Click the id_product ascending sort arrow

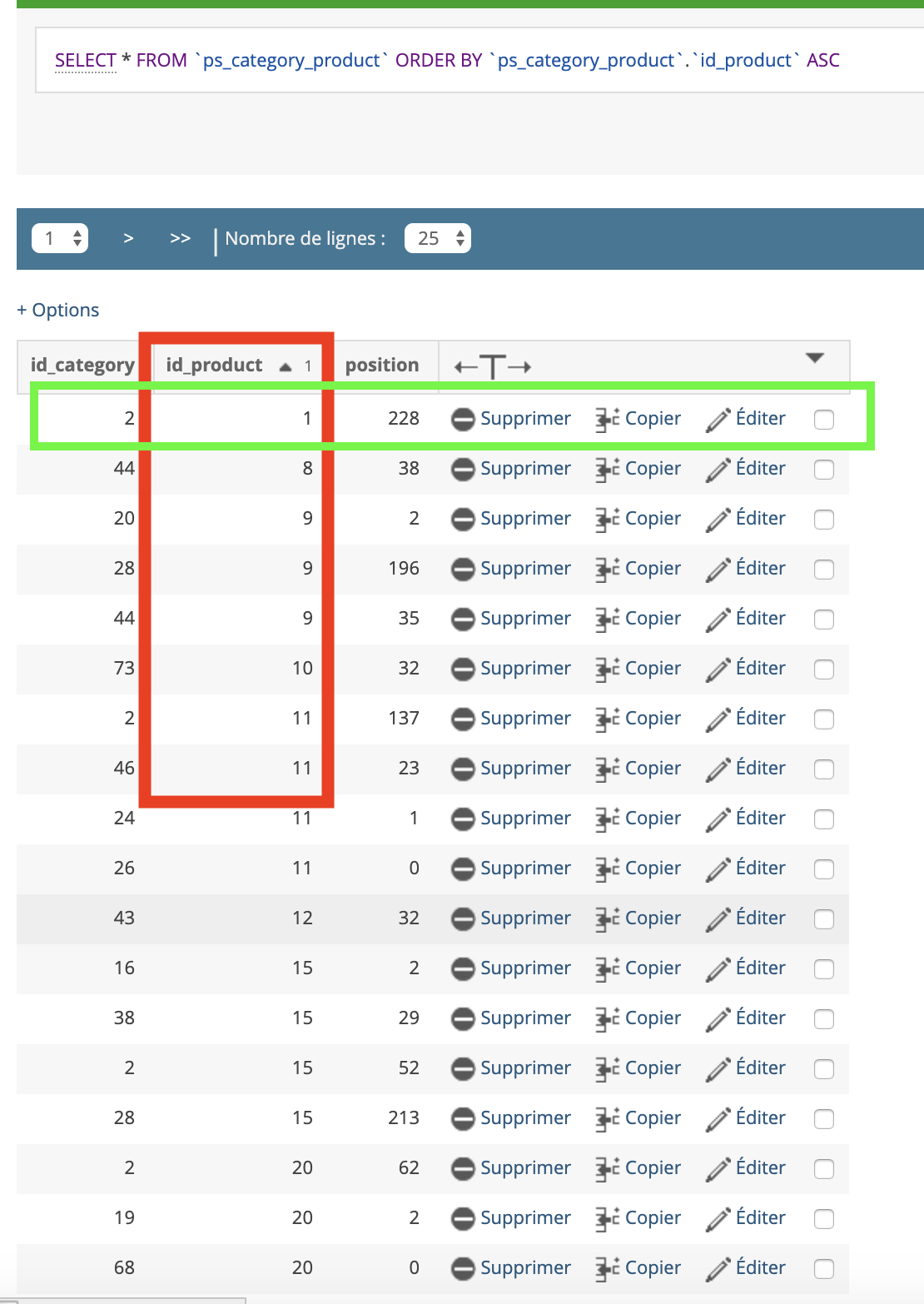click(x=286, y=366)
